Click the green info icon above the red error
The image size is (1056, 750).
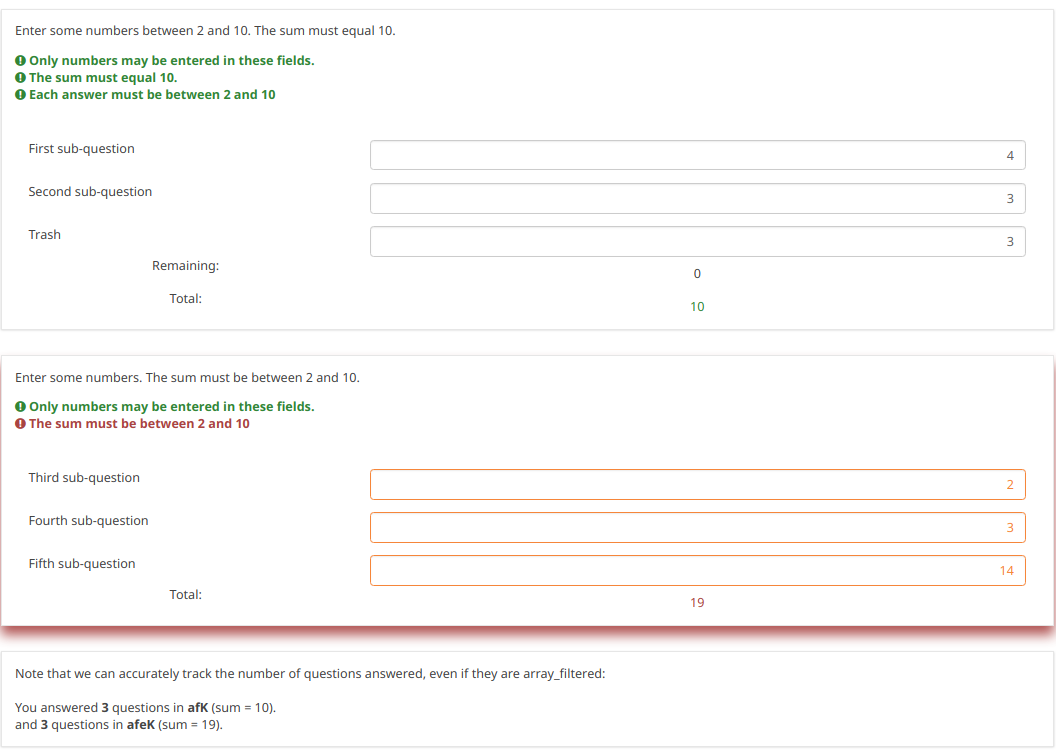(x=21, y=407)
